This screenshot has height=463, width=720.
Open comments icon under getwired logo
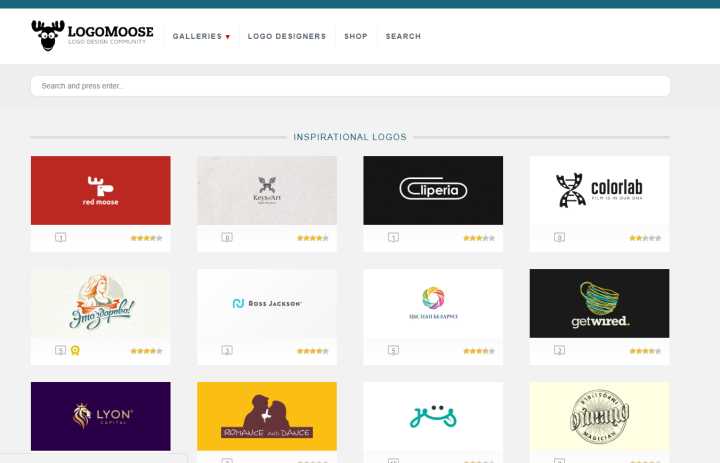pyautogui.click(x=559, y=350)
